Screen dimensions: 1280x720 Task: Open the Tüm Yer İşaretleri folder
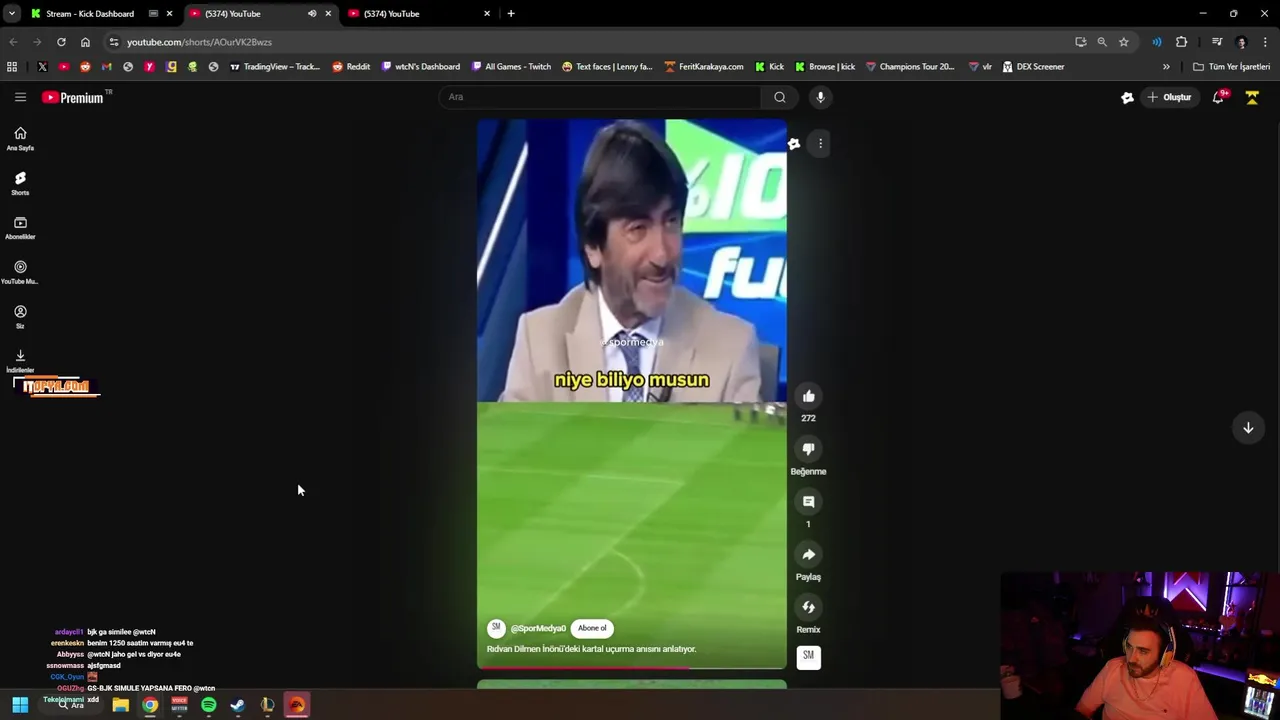[1231, 67]
